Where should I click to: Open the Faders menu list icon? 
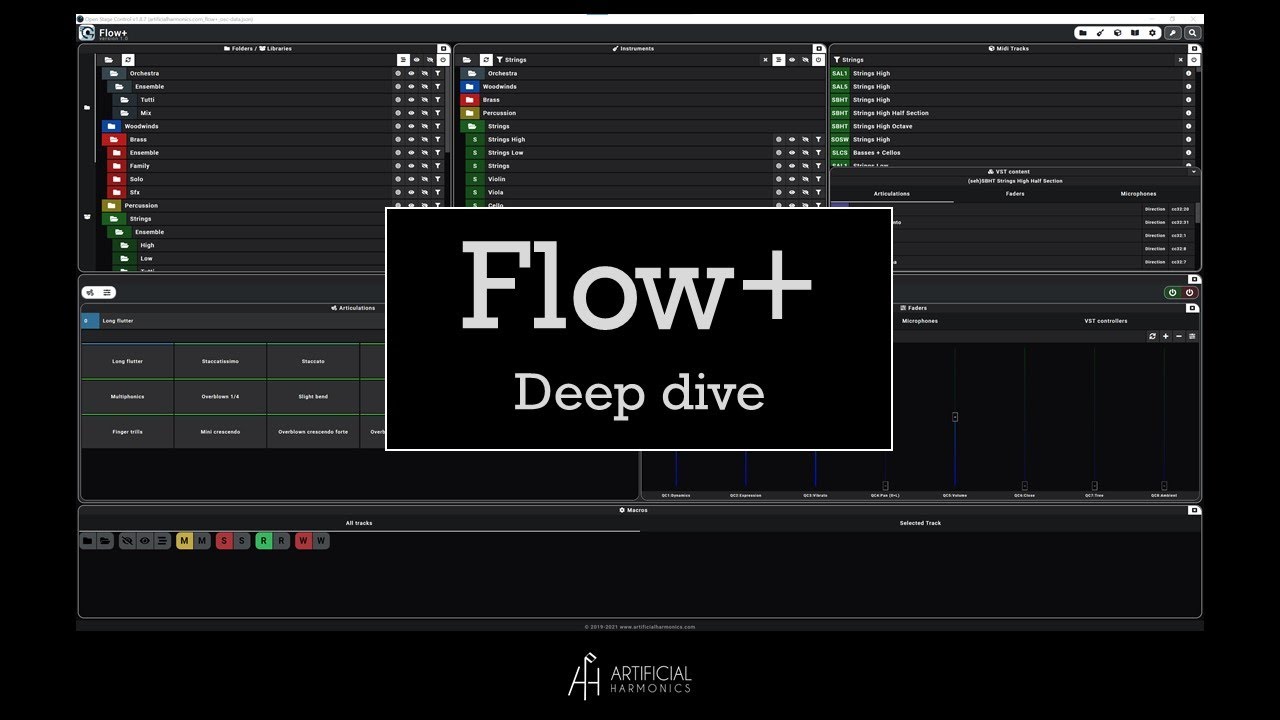(1192, 336)
